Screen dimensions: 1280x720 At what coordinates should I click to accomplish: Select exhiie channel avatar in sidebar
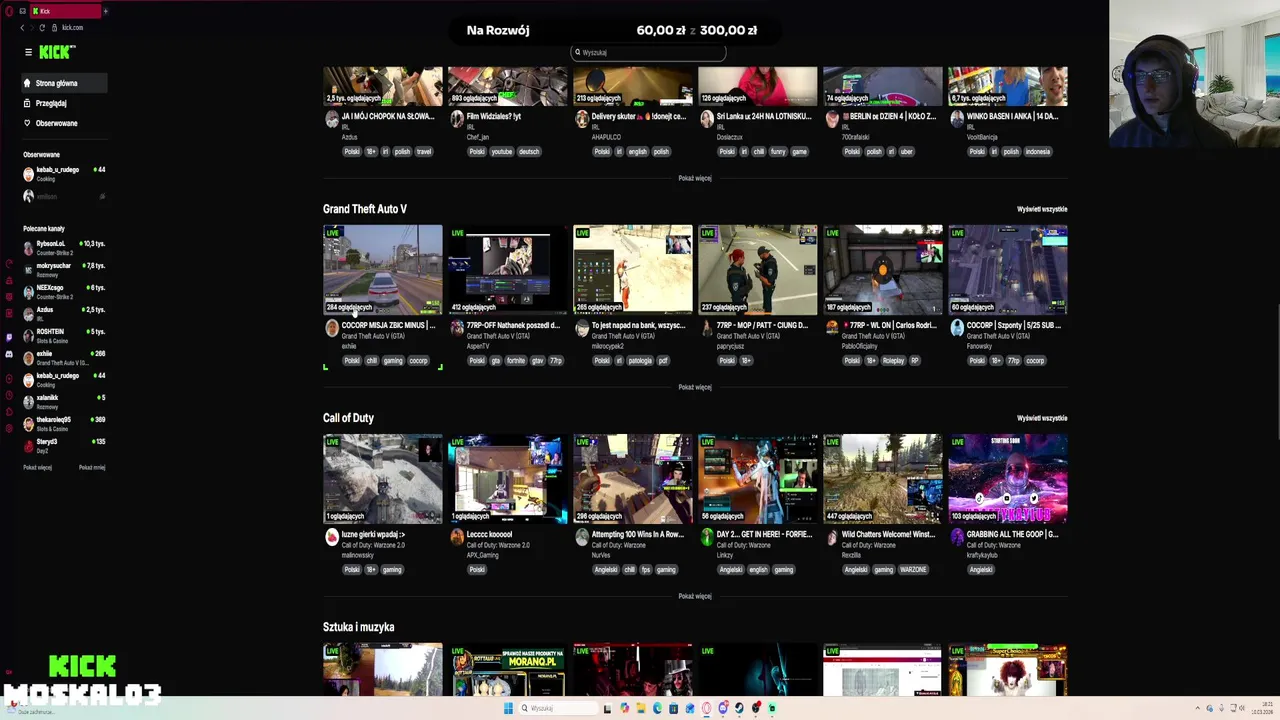click(x=28, y=357)
